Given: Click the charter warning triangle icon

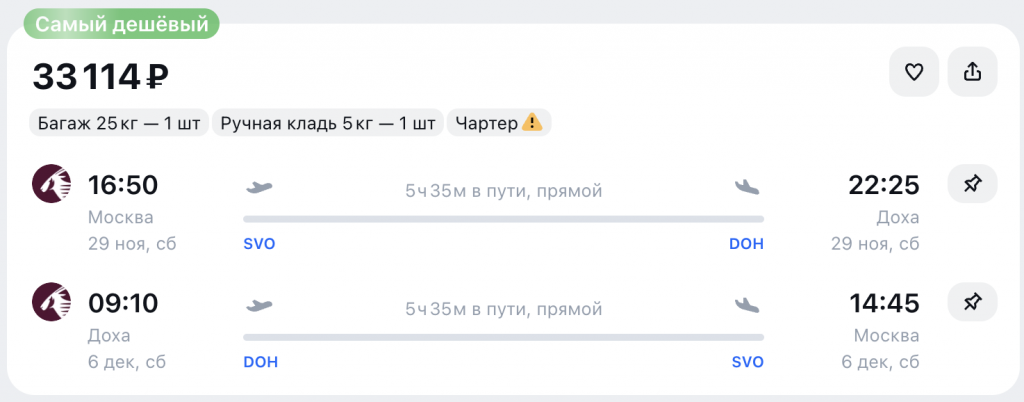Looking at the screenshot, I should (533, 123).
